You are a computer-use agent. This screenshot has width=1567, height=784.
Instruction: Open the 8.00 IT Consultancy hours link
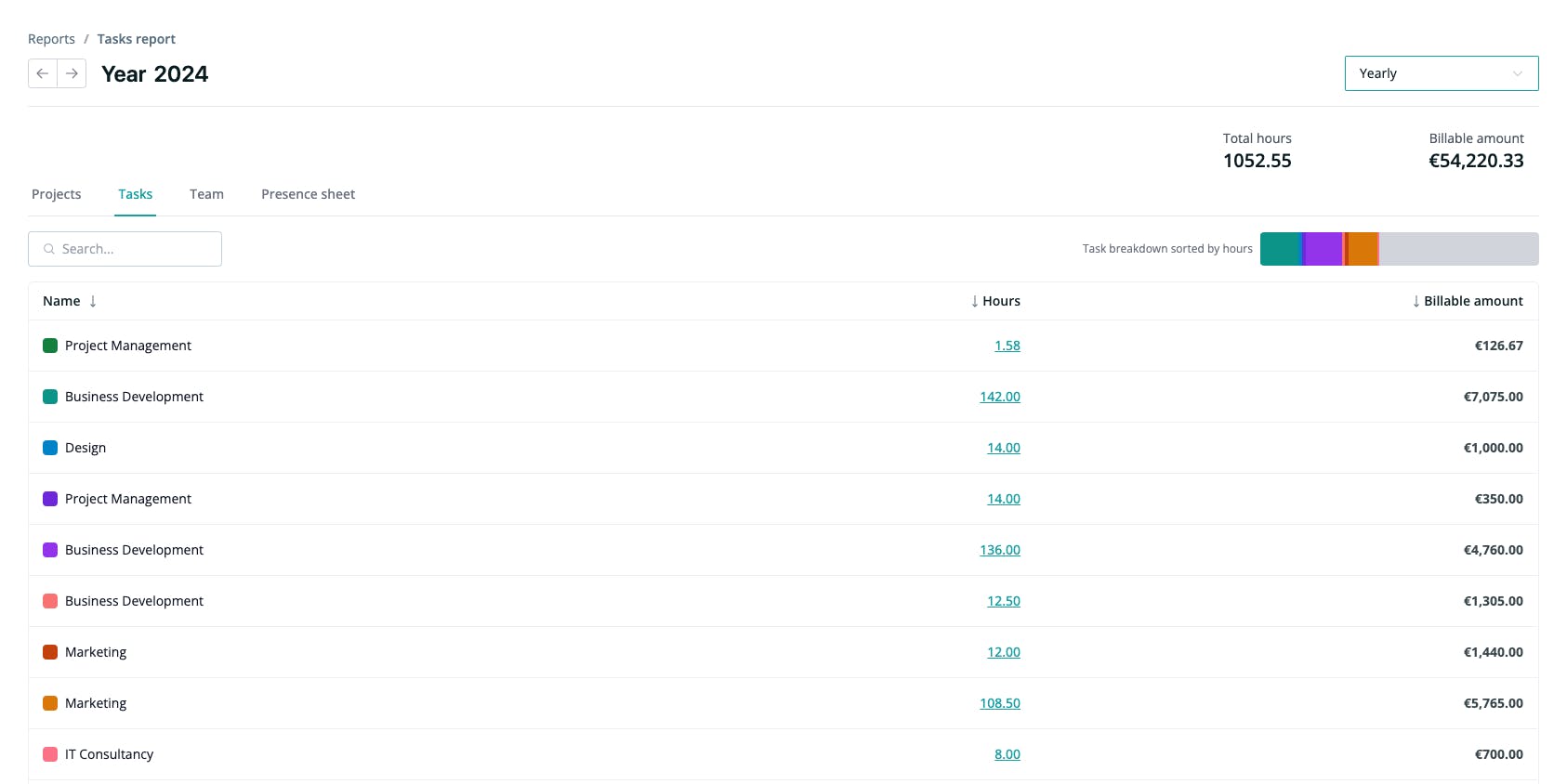pos(1007,754)
